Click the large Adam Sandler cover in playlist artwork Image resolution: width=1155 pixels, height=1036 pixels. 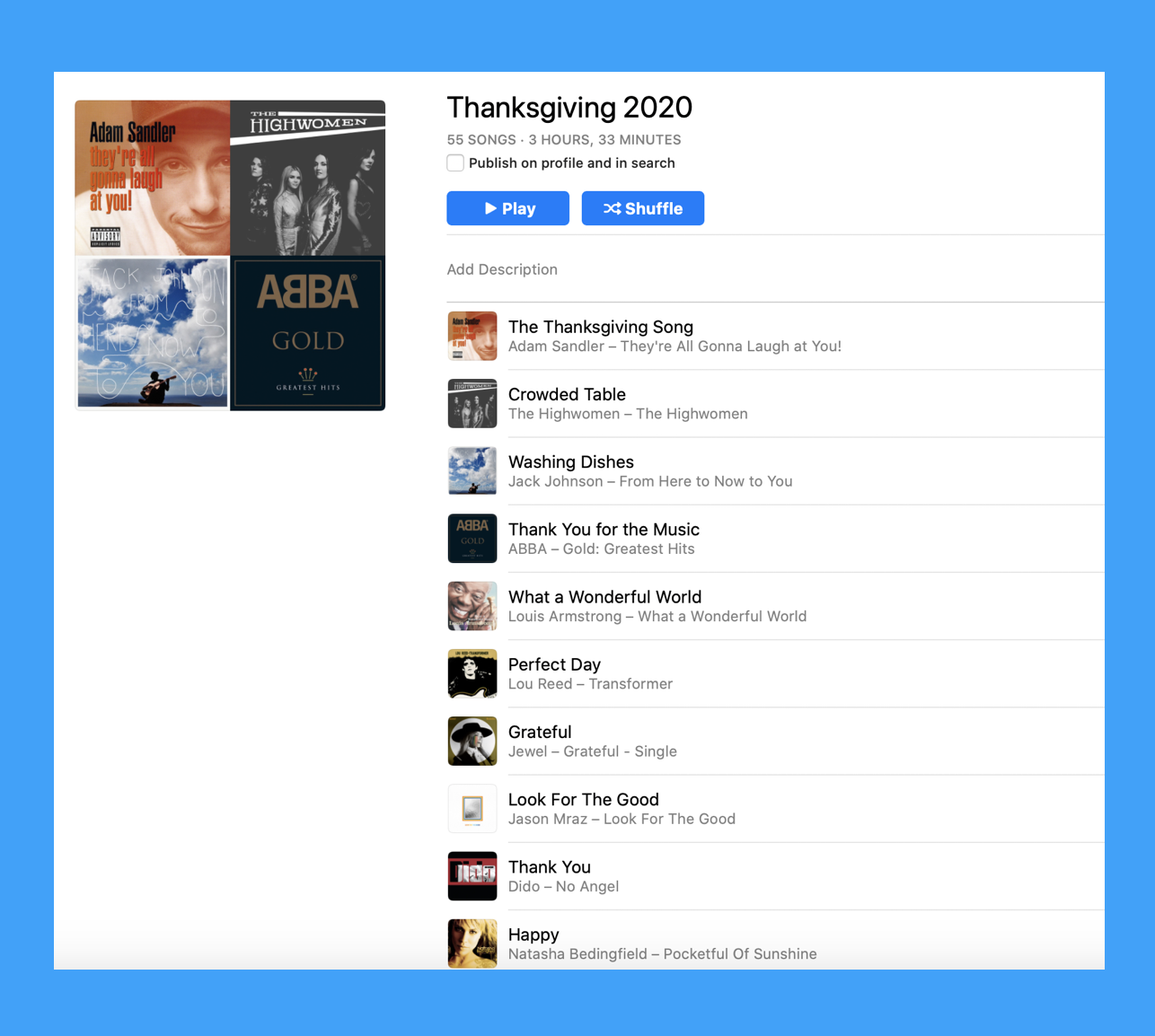click(x=153, y=178)
